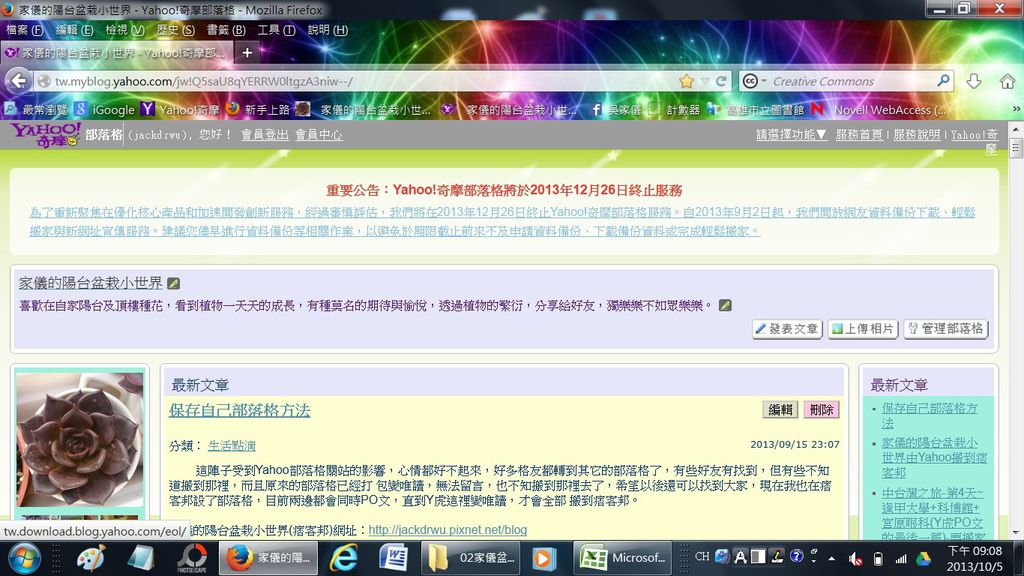1024x576 pixels.
Task: Click the 會員中心 link
Action: point(319,135)
